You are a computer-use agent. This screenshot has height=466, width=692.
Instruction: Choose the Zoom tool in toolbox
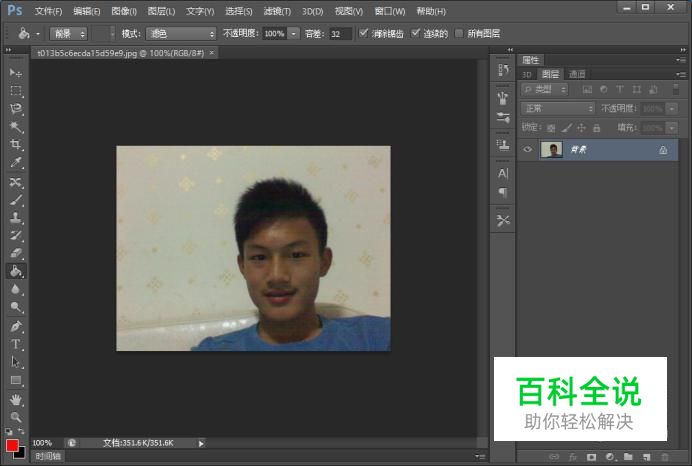point(16,417)
